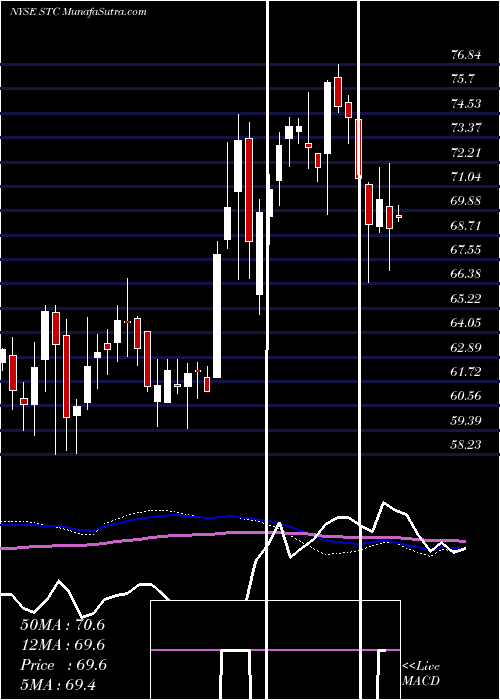Screen dimensions: 500x700
Task: Click the 68.71 price axis label
Action: tap(466, 225)
